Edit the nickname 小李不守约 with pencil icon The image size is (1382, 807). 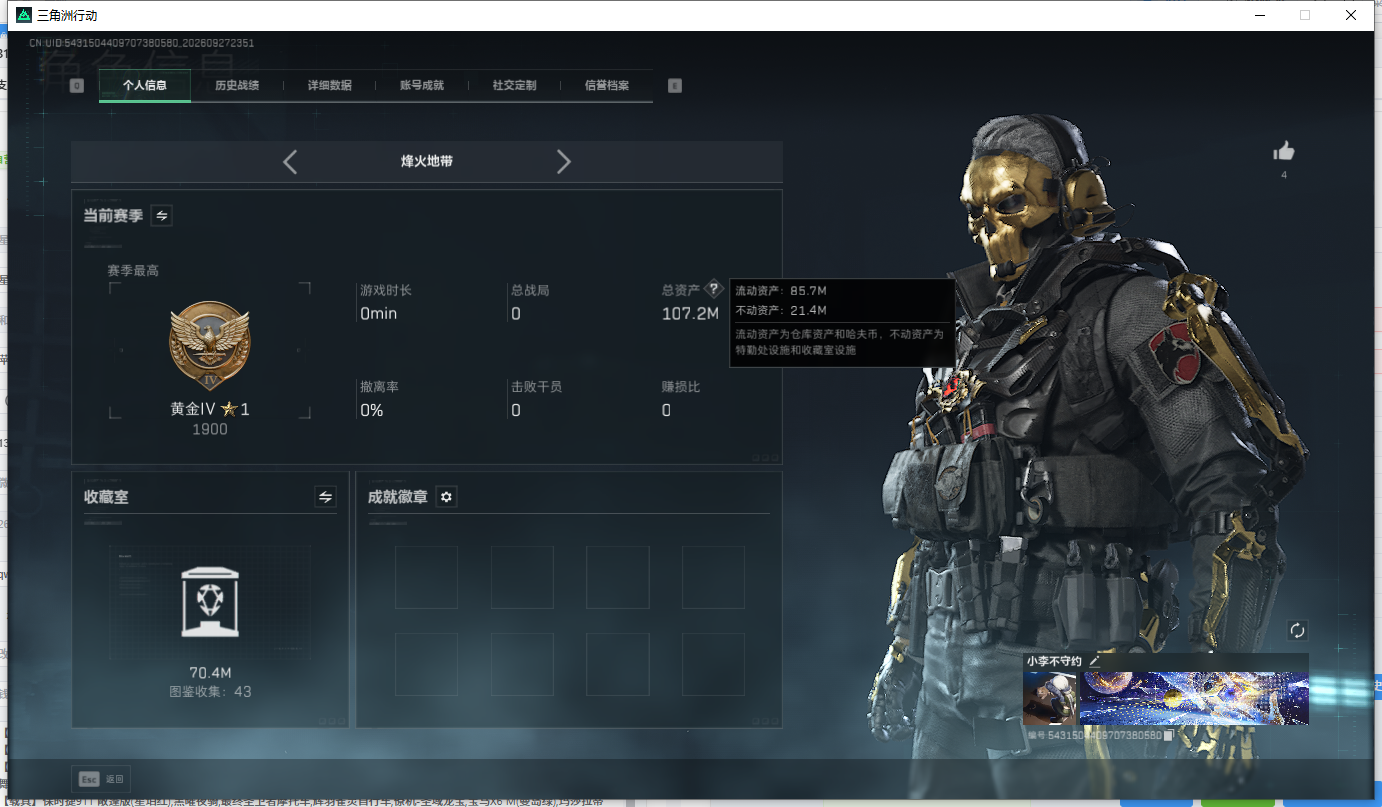1094,661
